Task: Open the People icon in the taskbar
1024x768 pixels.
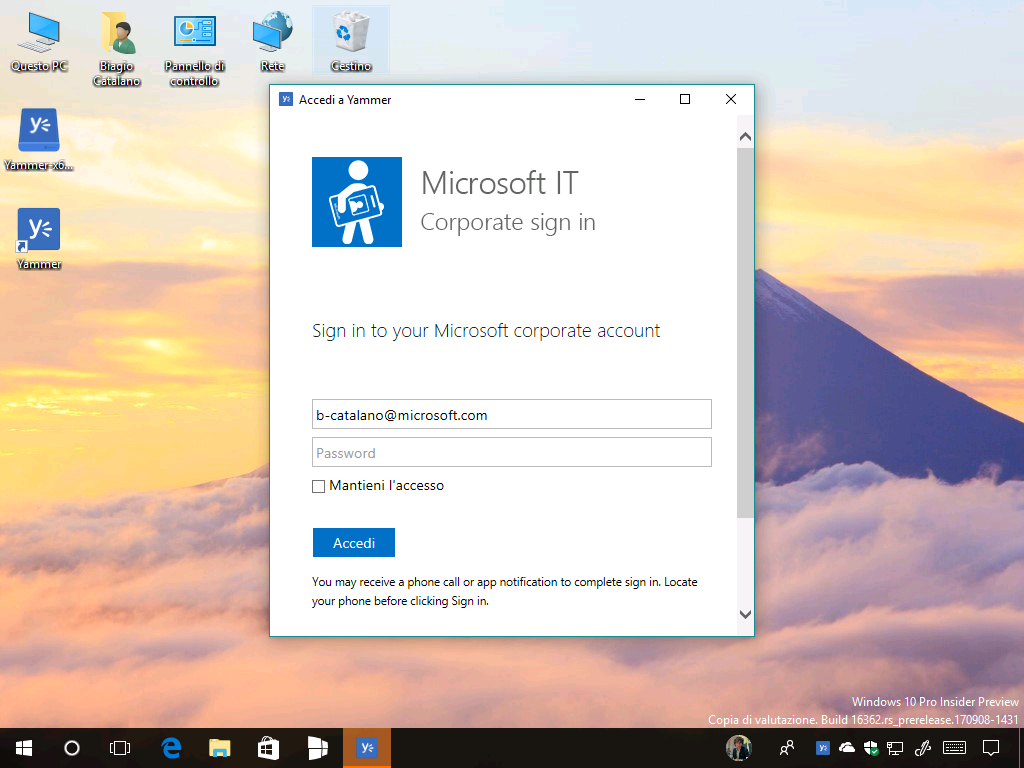Action: tap(788, 748)
